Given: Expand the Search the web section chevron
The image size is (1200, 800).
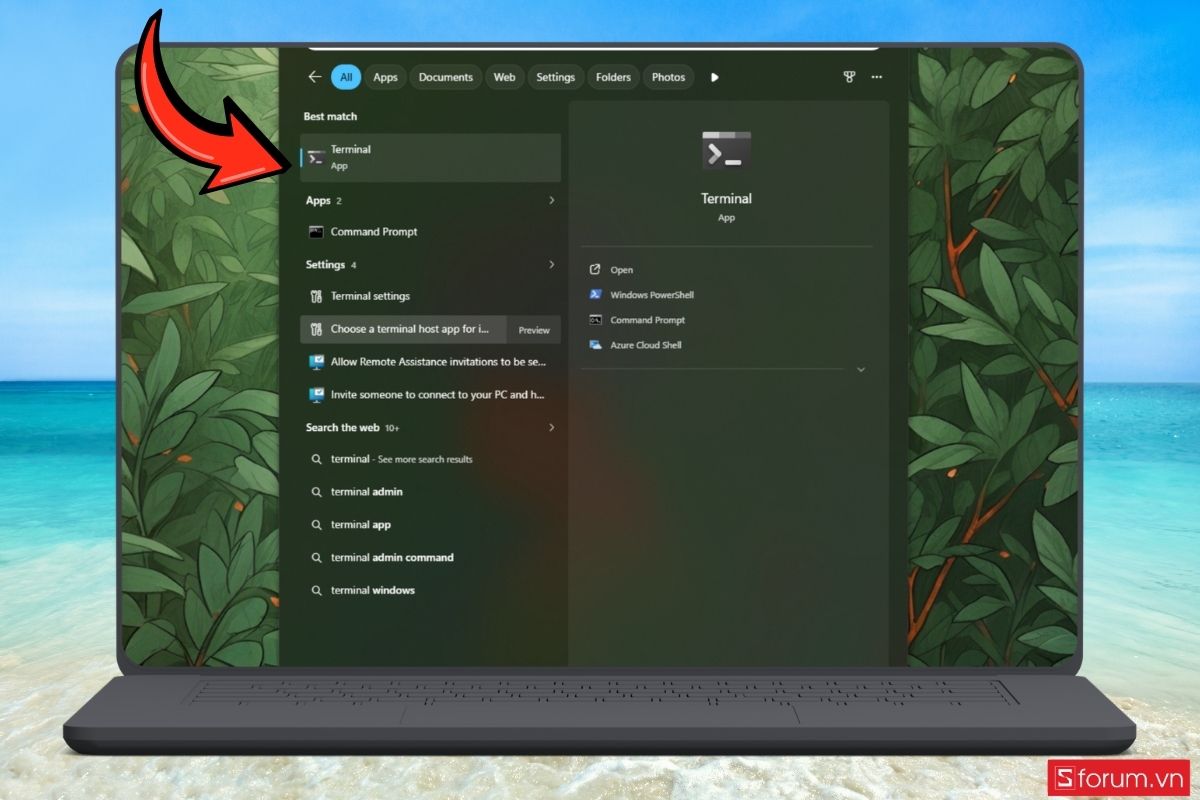Looking at the screenshot, I should 551,427.
